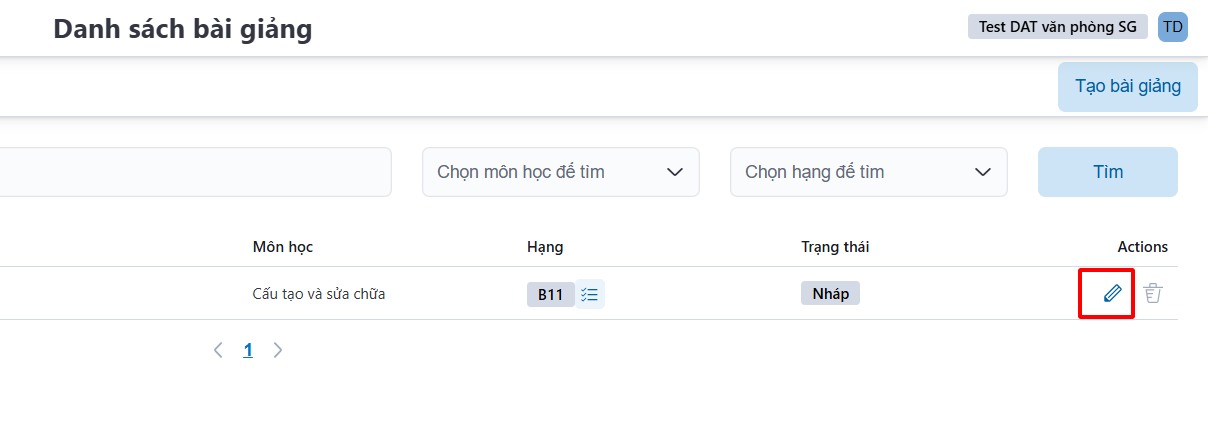Click the trash delete icon in Actions column
Image resolution: width=1208 pixels, height=440 pixels.
[1153, 293]
